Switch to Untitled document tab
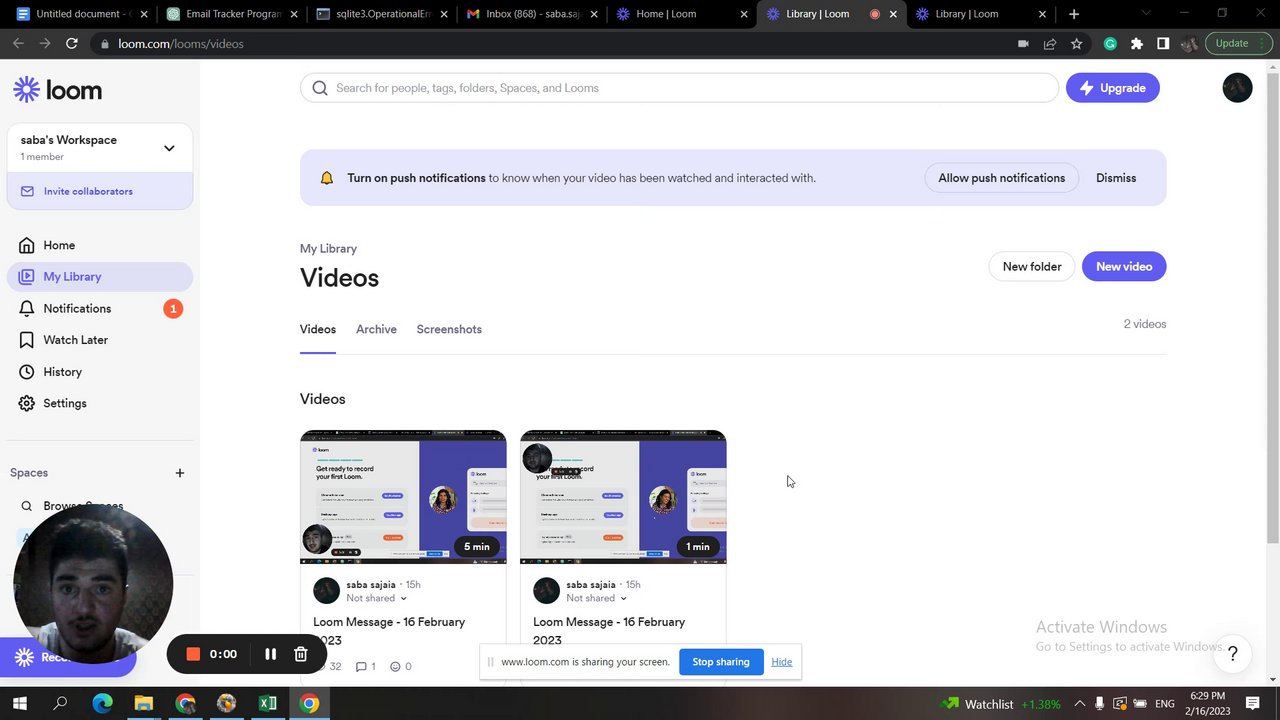1280x720 pixels. [x=80, y=14]
